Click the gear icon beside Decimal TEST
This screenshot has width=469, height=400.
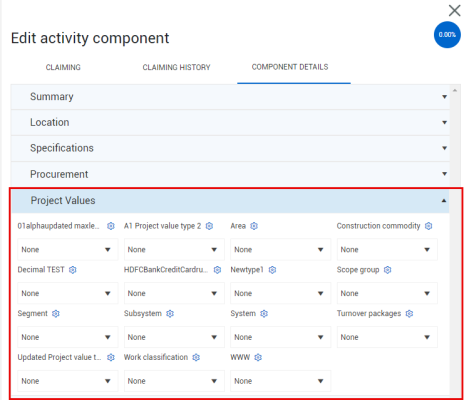[x=73, y=270]
